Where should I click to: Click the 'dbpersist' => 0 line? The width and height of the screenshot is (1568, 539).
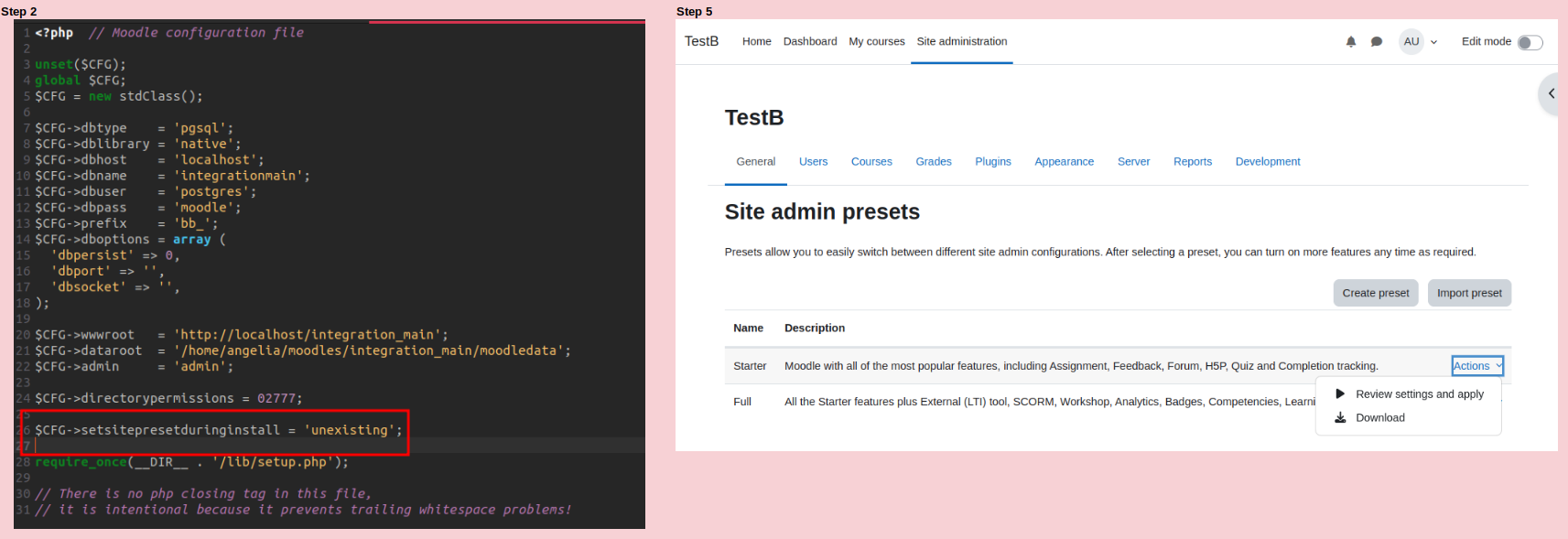point(114,255)
